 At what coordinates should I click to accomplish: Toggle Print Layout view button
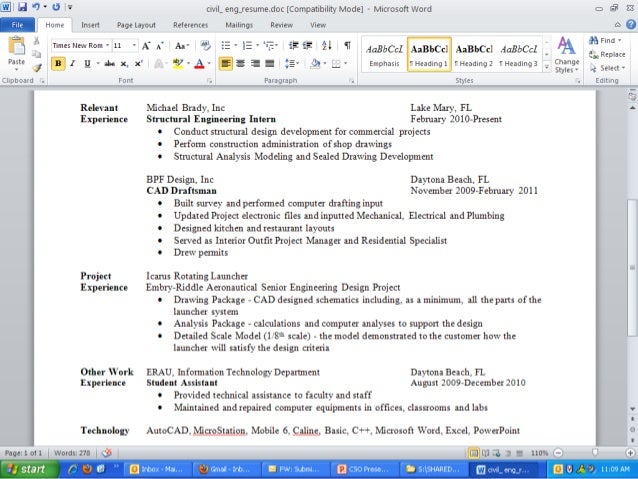474,453
